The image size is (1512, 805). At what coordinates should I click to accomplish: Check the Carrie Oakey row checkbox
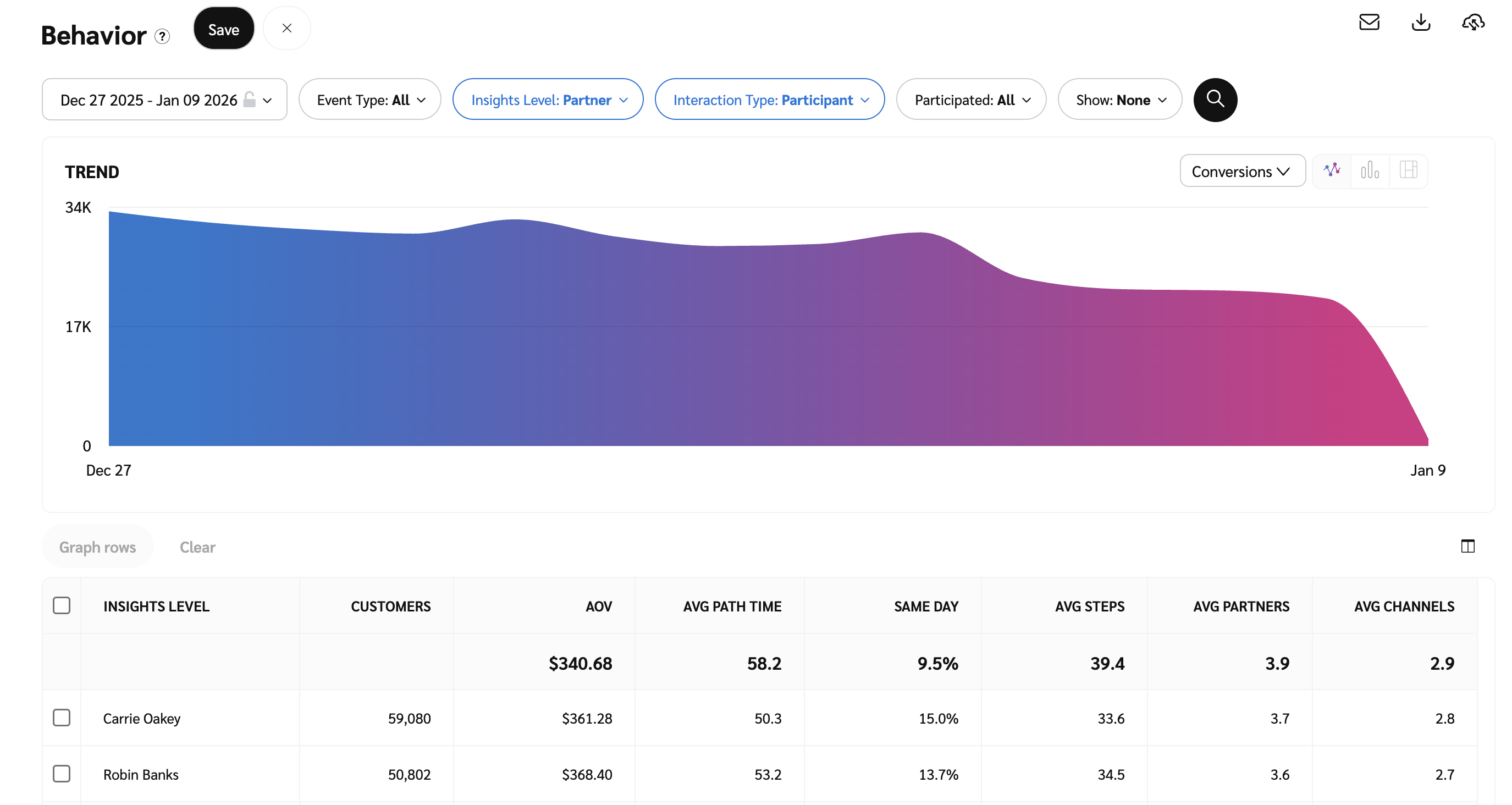62,718
